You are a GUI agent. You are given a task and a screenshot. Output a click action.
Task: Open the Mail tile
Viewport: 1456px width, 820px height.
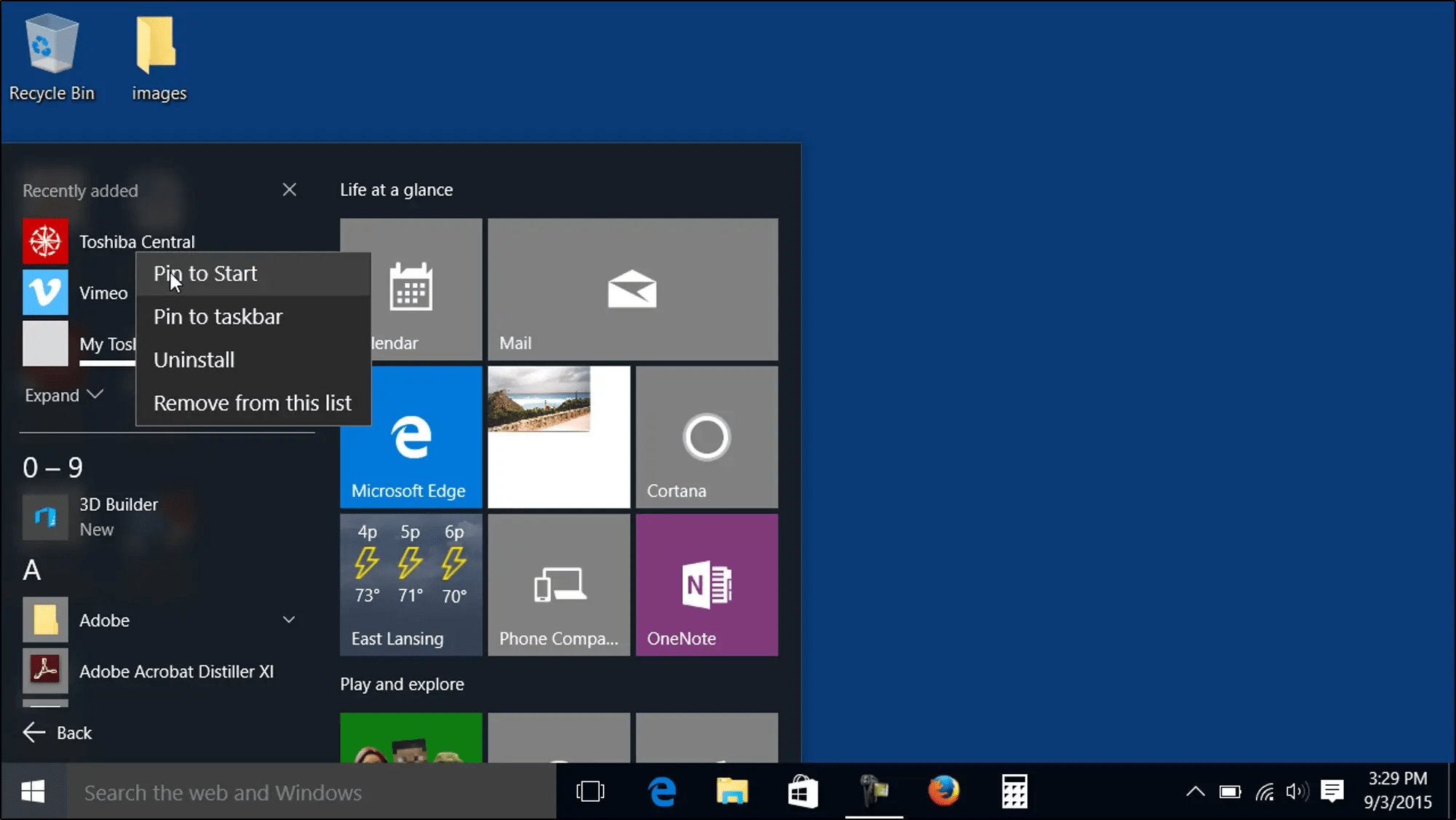[x=632, y=289]
